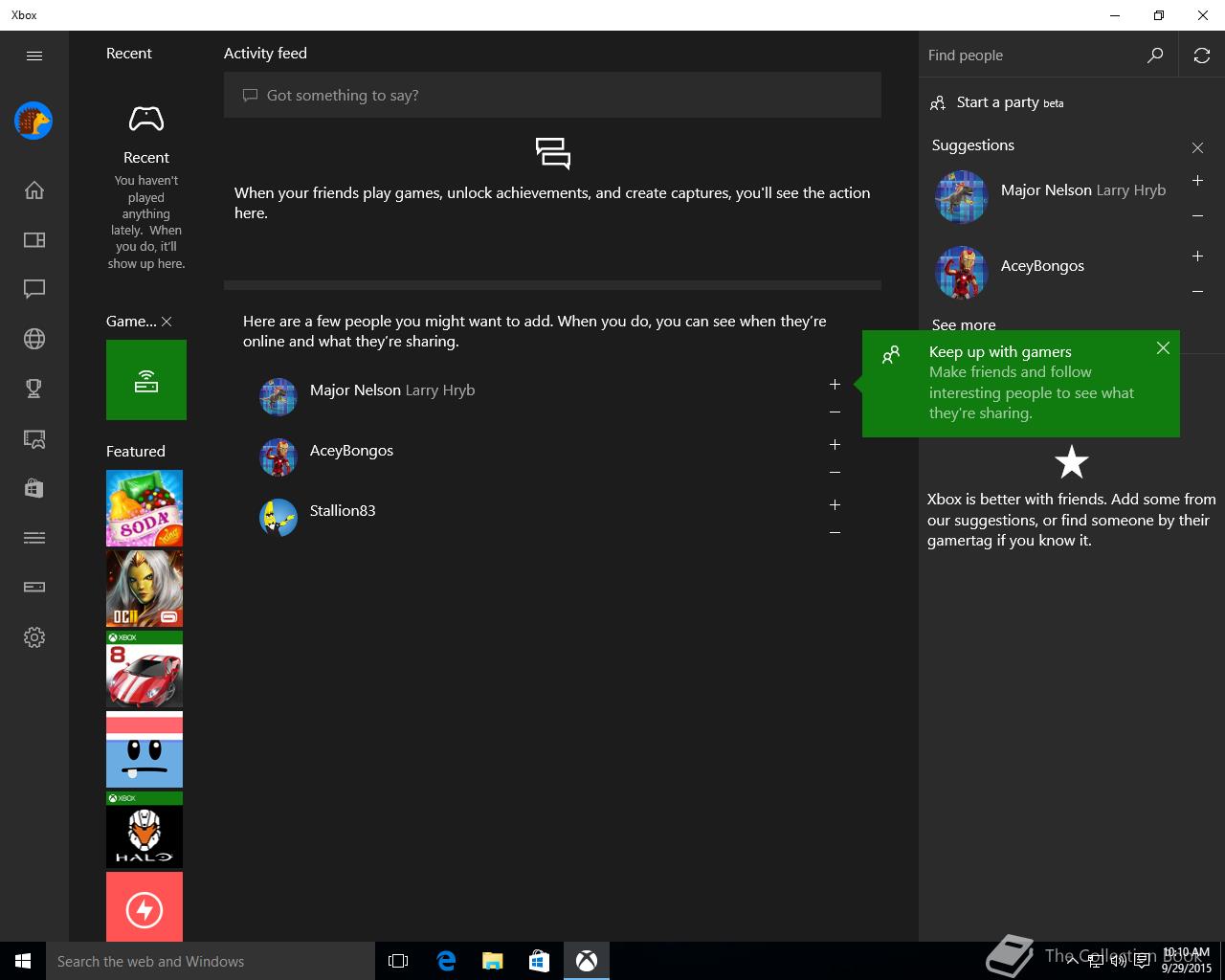
Task: Remove AceyBongos from Suggestions sidebar
Action: click(1197, 292)
